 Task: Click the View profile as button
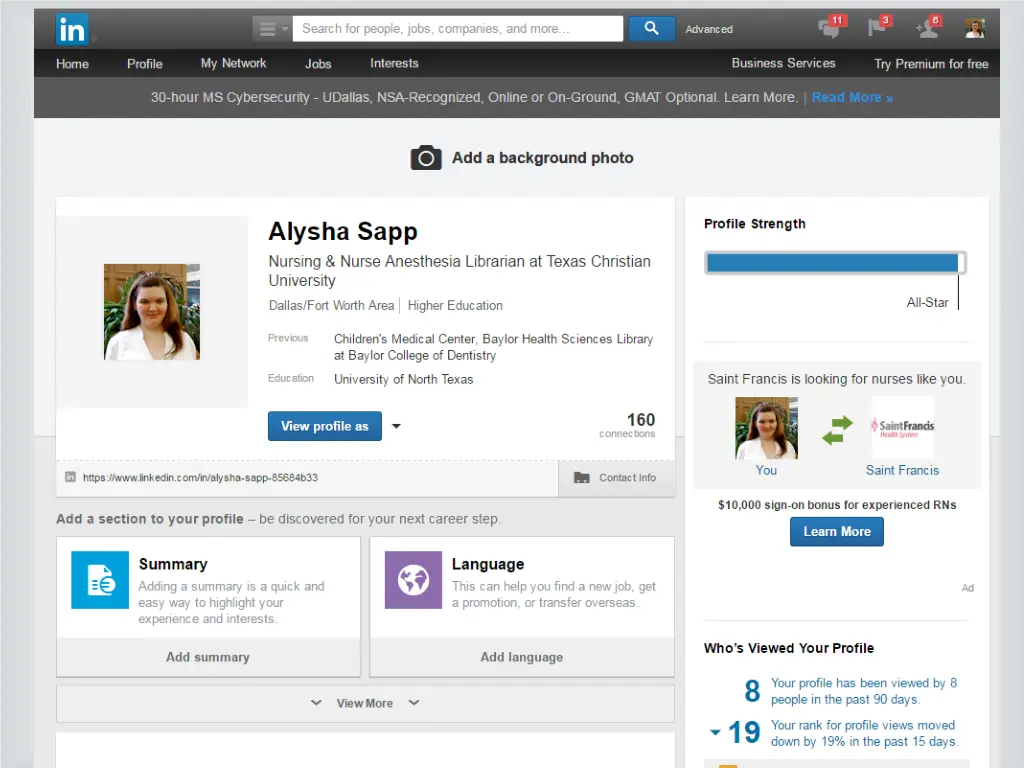coord(325,426)
